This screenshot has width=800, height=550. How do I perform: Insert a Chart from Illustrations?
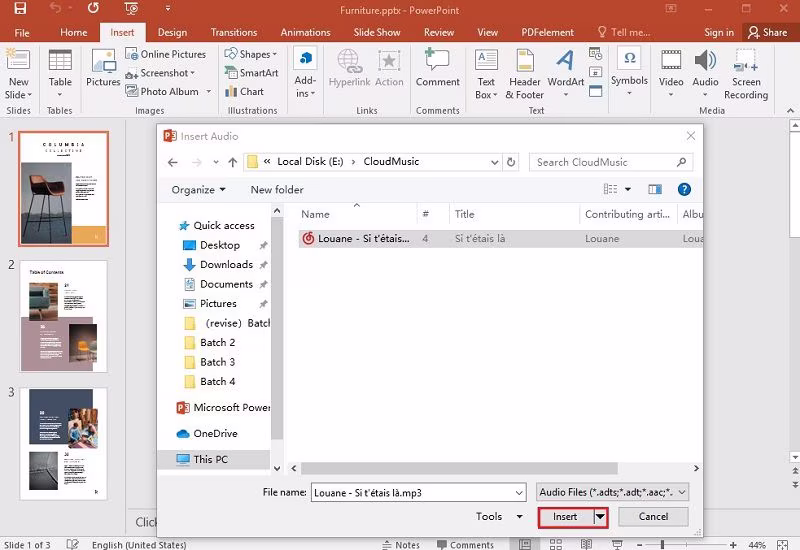[x=244, y=92]
